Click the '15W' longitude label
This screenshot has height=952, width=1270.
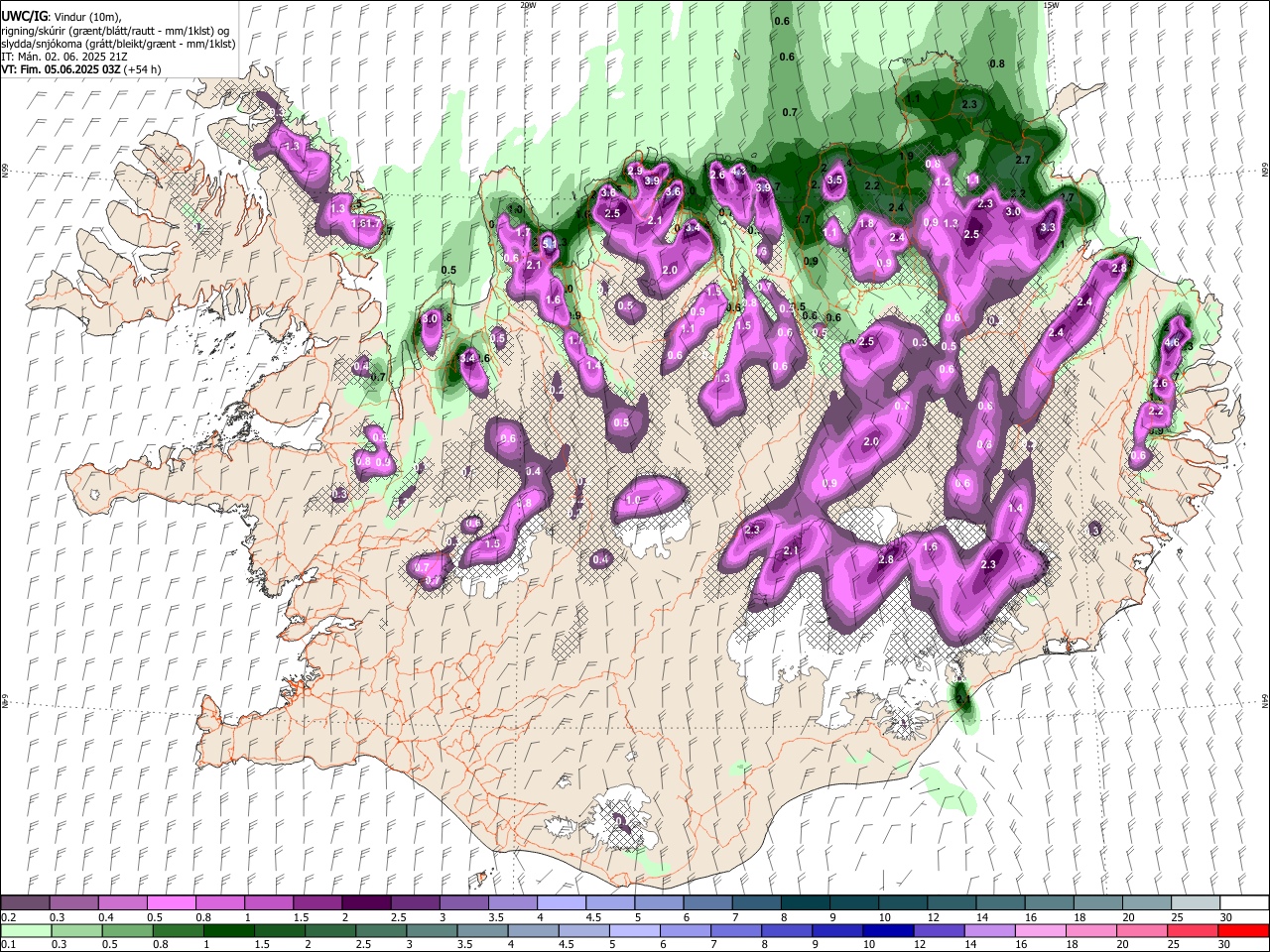(x=1052, y=5)
